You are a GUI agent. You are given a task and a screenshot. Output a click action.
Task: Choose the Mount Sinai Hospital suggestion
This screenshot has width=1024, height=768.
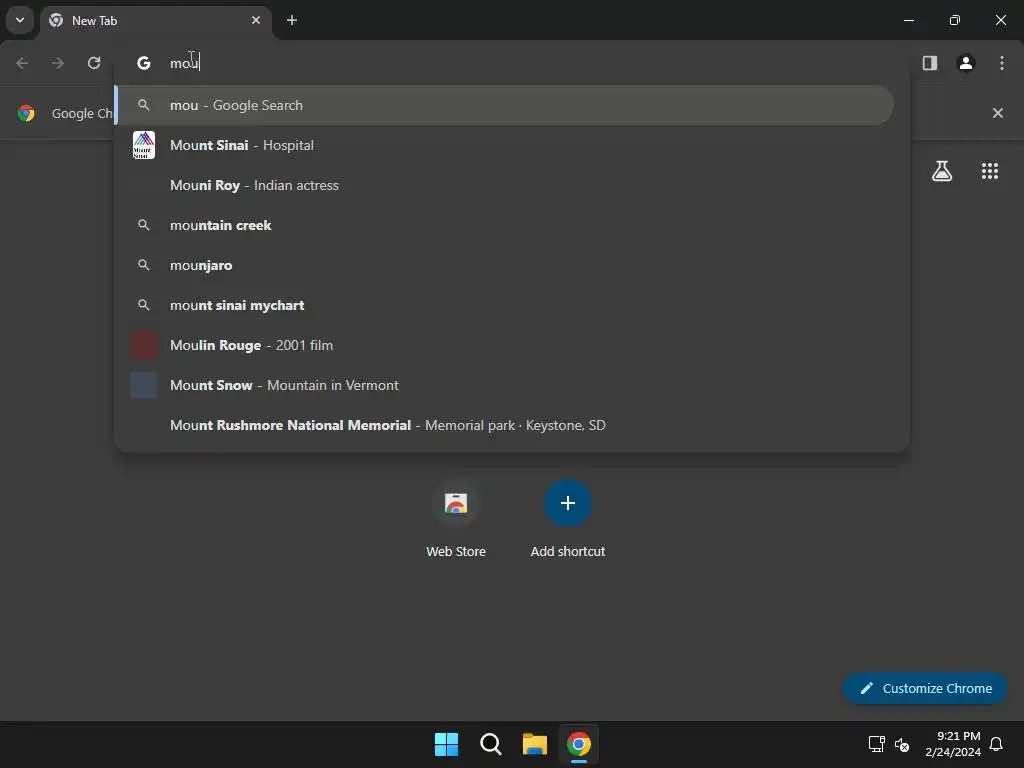504,145
